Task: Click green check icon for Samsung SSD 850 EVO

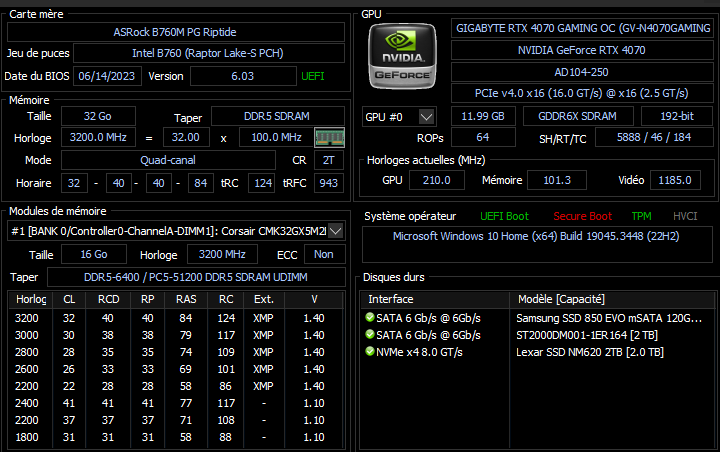Action: 370,317
